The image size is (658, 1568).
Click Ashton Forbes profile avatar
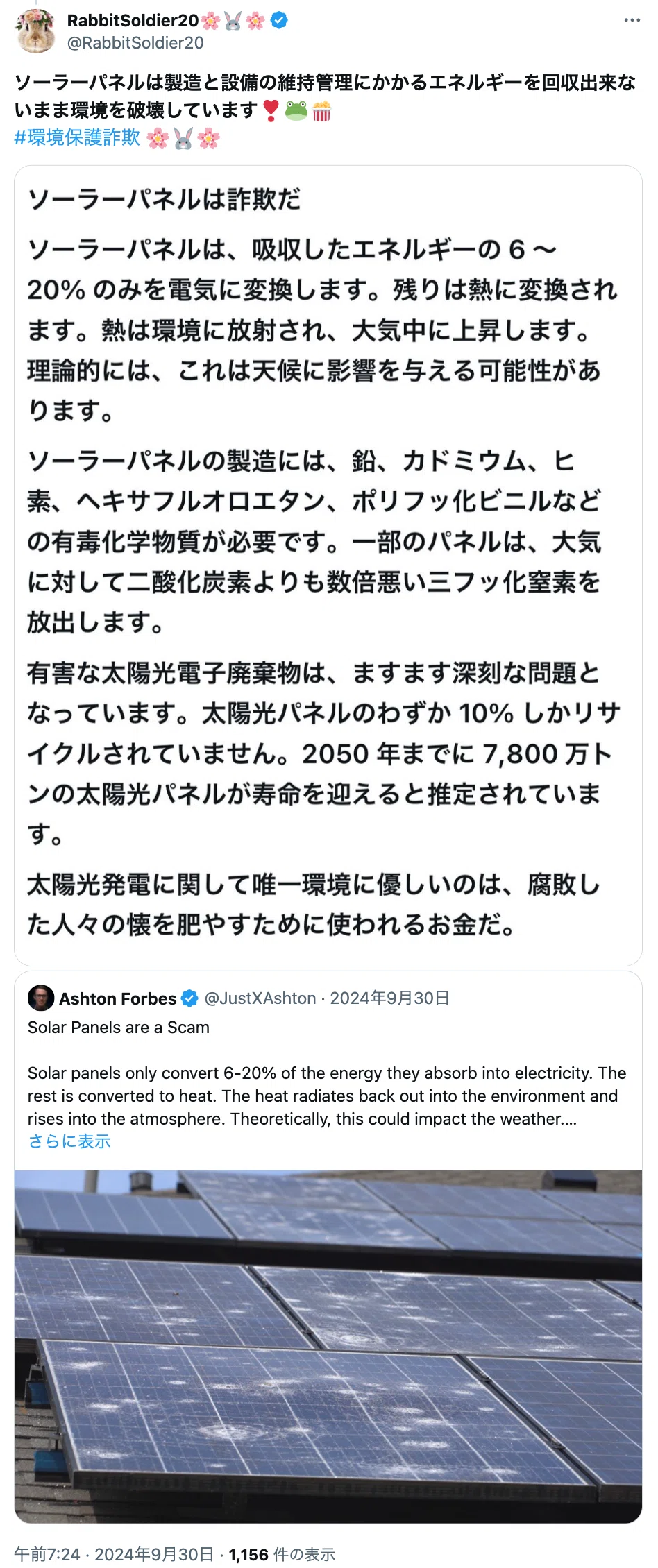(41, 998)
